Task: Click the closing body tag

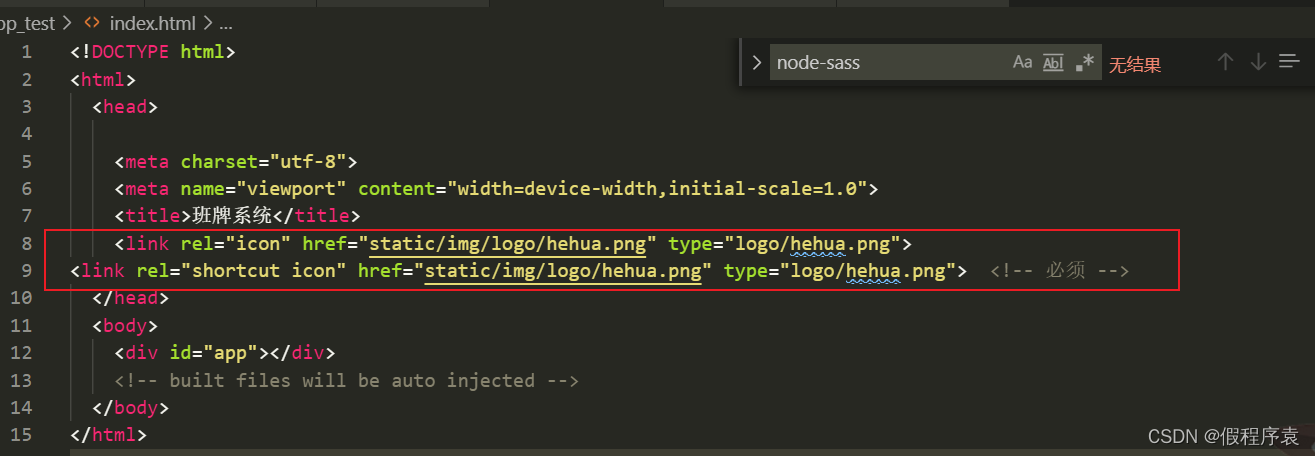Action: pyautogui.click(x=131, y=408)
